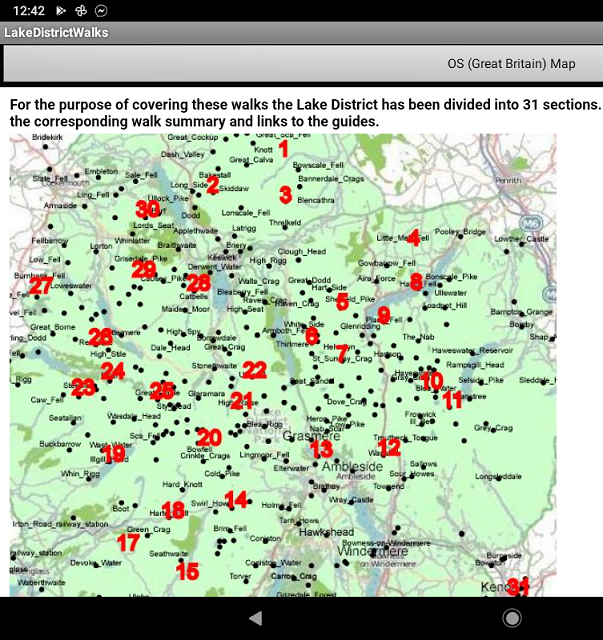Image resolution: width=603 pixels, height=640 pixels.
Task: Tap the Pooley_Bridge place label
Action: click(460, 231)
